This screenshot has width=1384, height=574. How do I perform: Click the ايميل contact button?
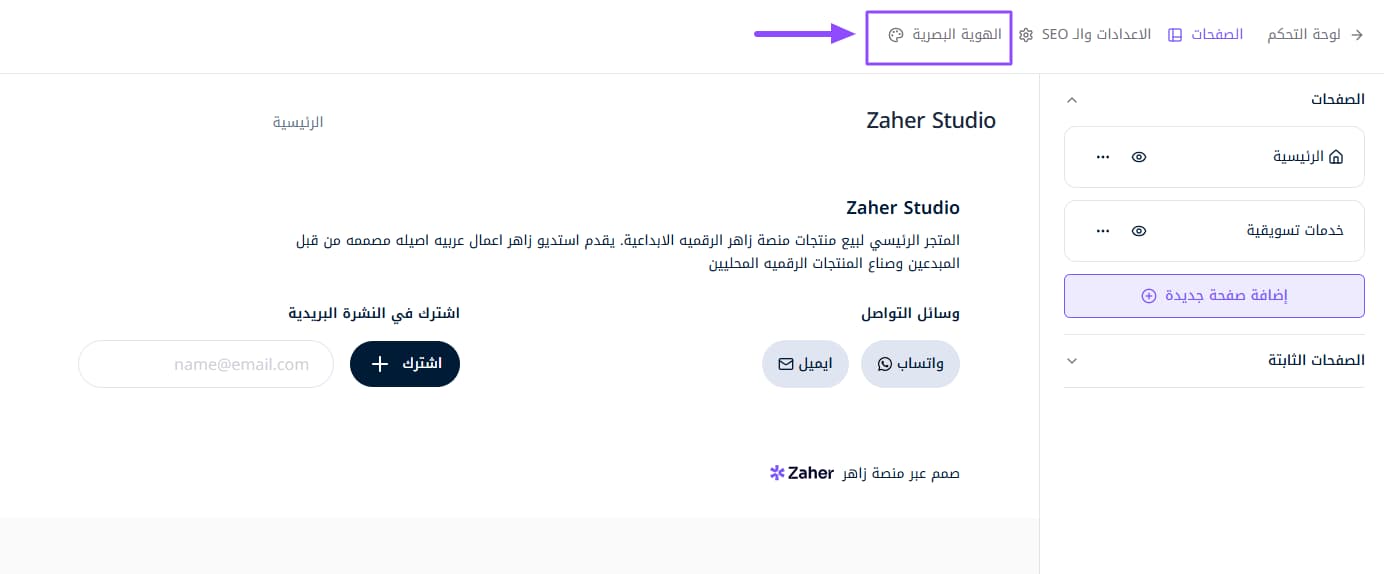point(805,365)
